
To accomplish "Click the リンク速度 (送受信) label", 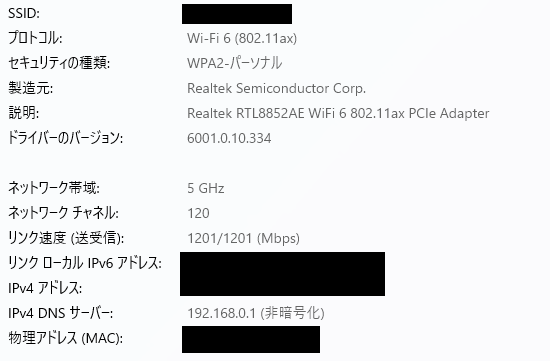I will (66, 239).
